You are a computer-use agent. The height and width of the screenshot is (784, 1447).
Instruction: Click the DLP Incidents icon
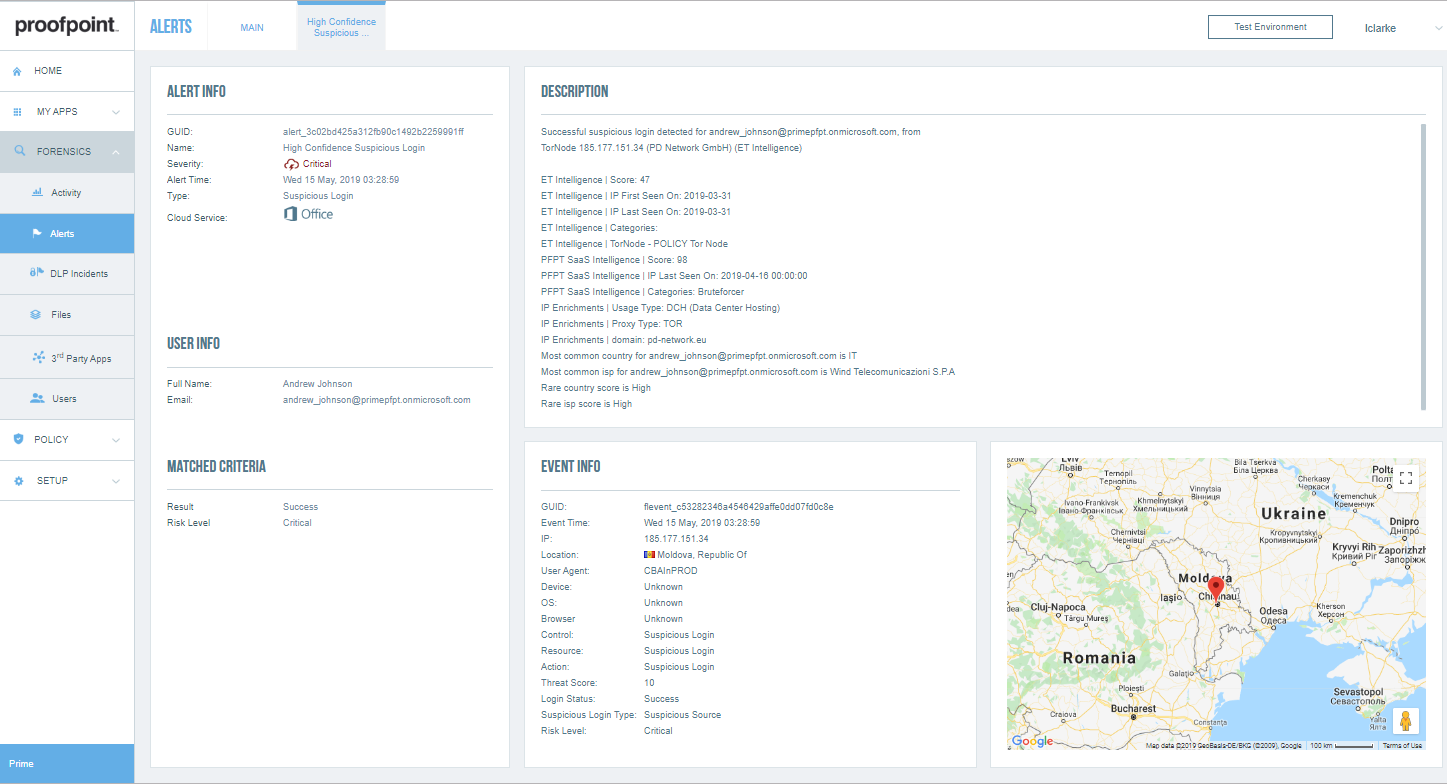click(x=37, y=273)
